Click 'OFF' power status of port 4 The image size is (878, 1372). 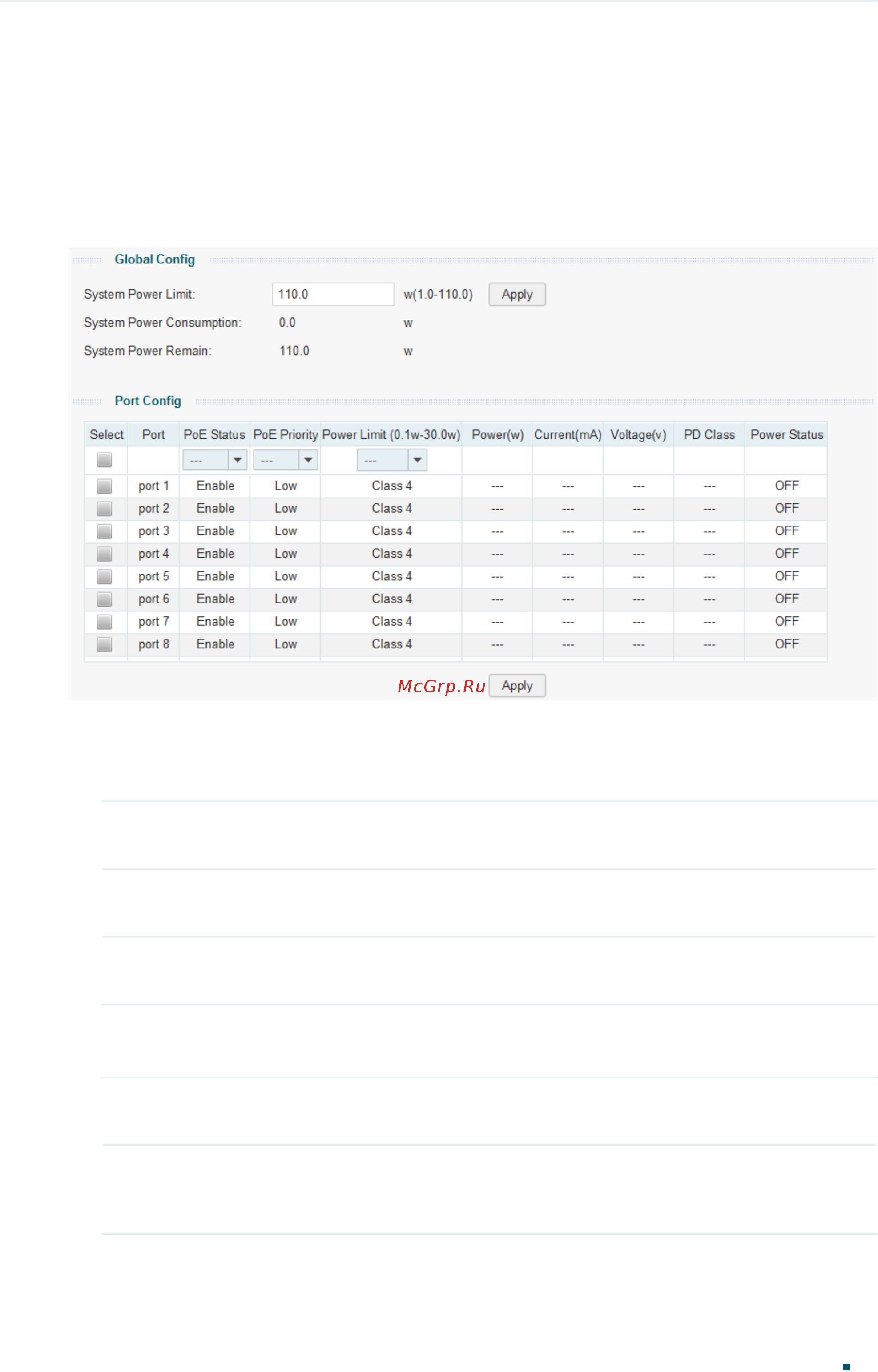[x=787, y=554]
